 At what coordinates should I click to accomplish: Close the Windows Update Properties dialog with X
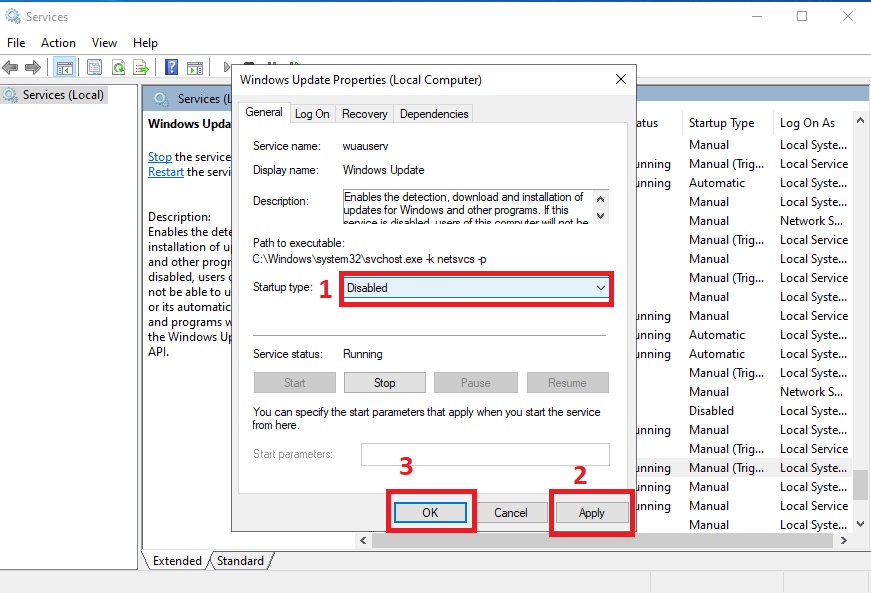click(621, 79)
